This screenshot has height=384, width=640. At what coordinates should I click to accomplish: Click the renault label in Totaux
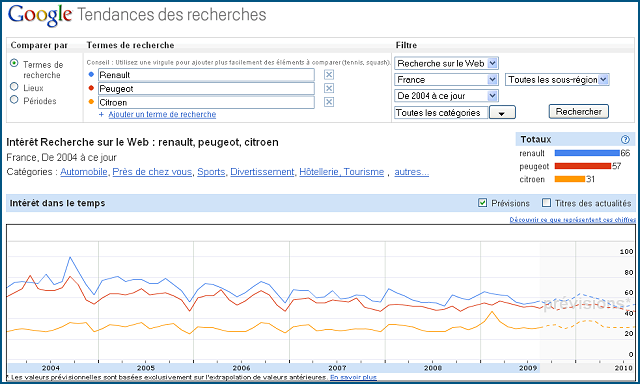coord(532,153)
